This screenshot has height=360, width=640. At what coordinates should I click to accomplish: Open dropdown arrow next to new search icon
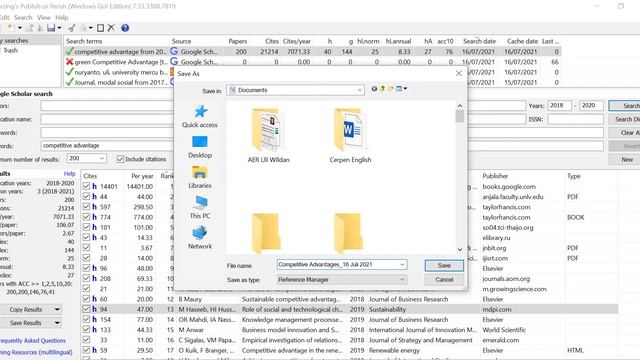pyautogui.click(x=20, y=28)
